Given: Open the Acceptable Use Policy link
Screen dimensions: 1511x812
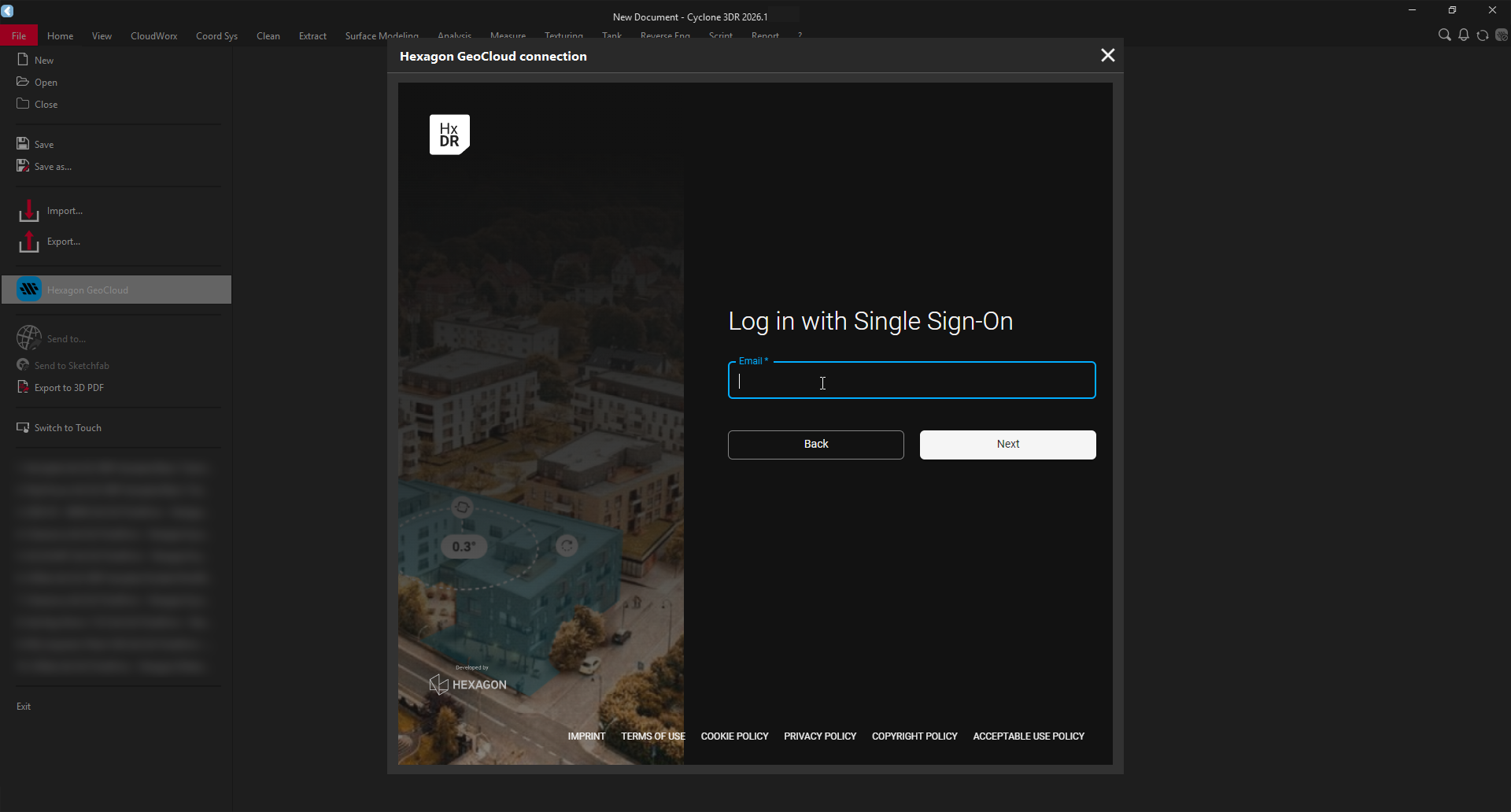Looking at the screenshot, I should (x=1029, y=736).
